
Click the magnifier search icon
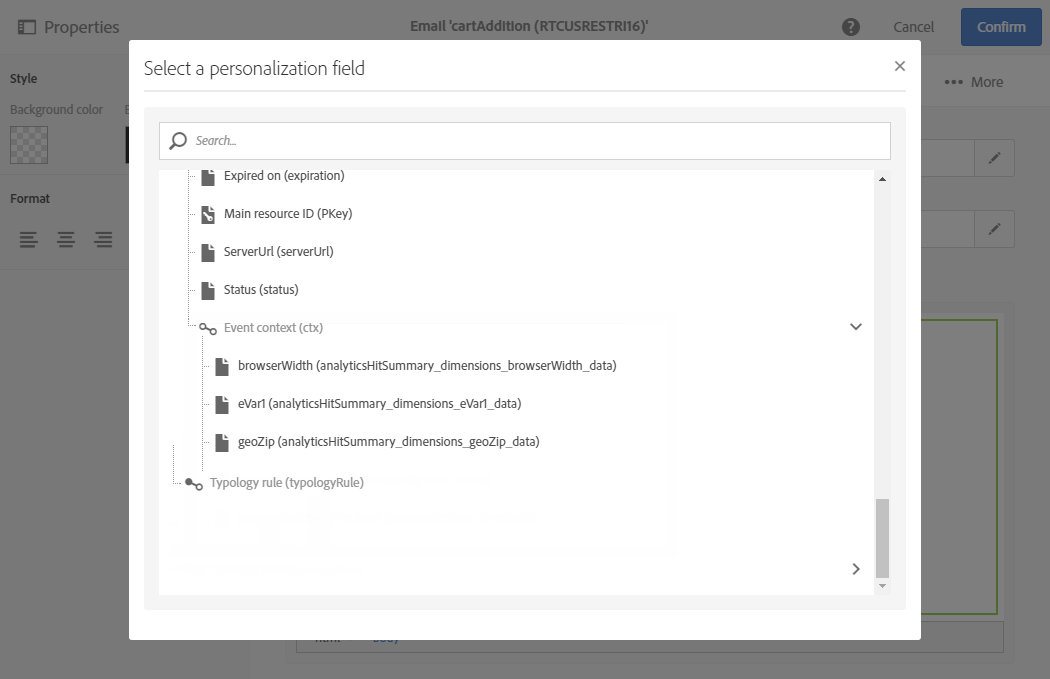tap(178, 141)
